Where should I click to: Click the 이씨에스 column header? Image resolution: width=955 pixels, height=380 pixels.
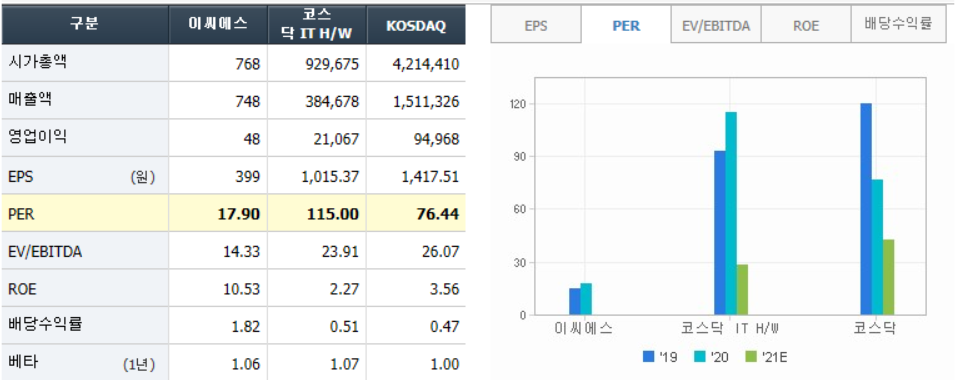[218, 24]
